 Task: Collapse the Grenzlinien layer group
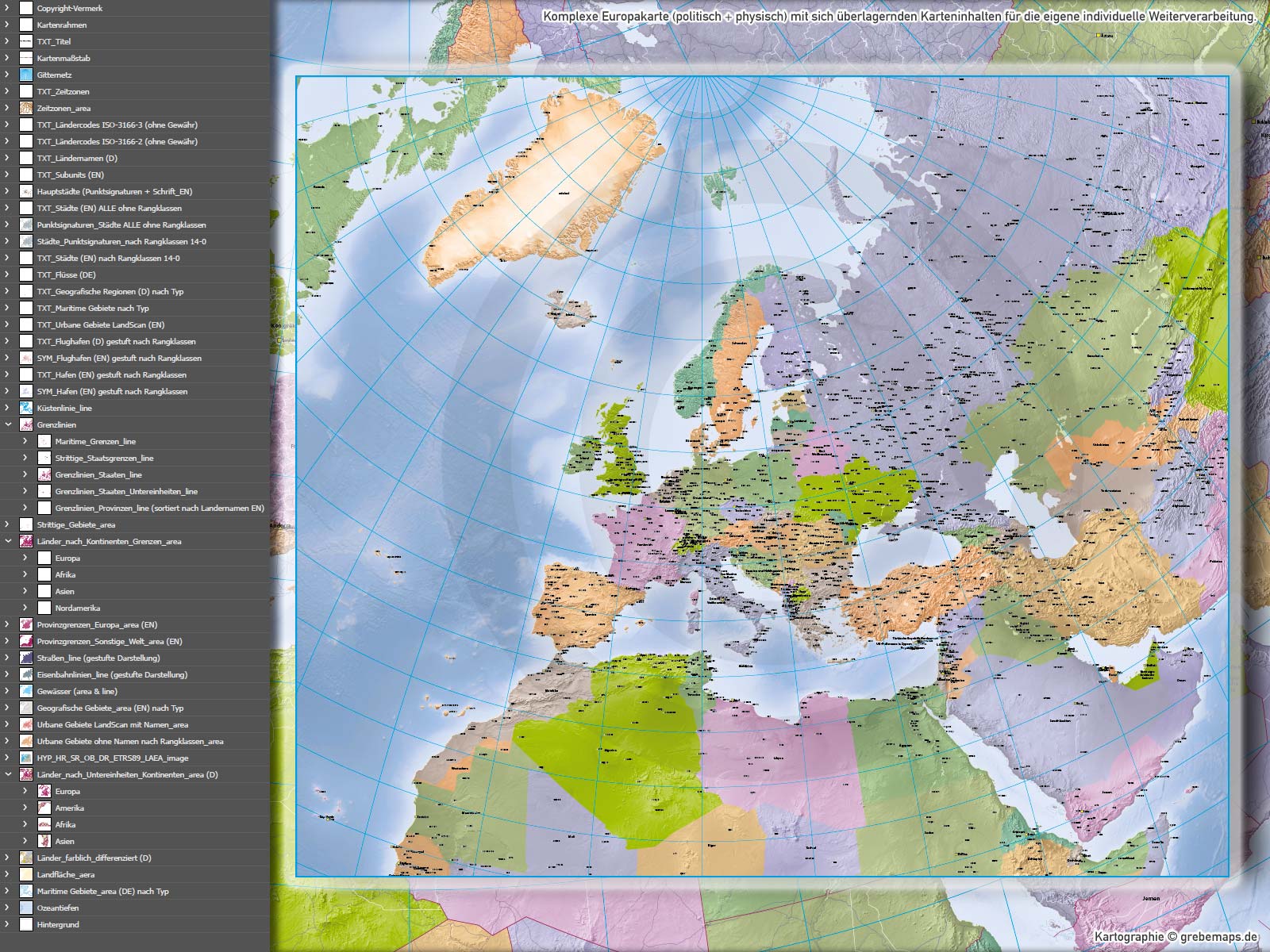point(7,424)
